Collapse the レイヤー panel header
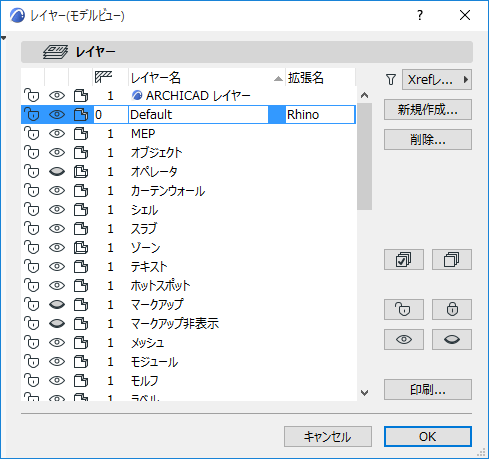This screenshot has width=489, height=459. [x=247, y=52]
